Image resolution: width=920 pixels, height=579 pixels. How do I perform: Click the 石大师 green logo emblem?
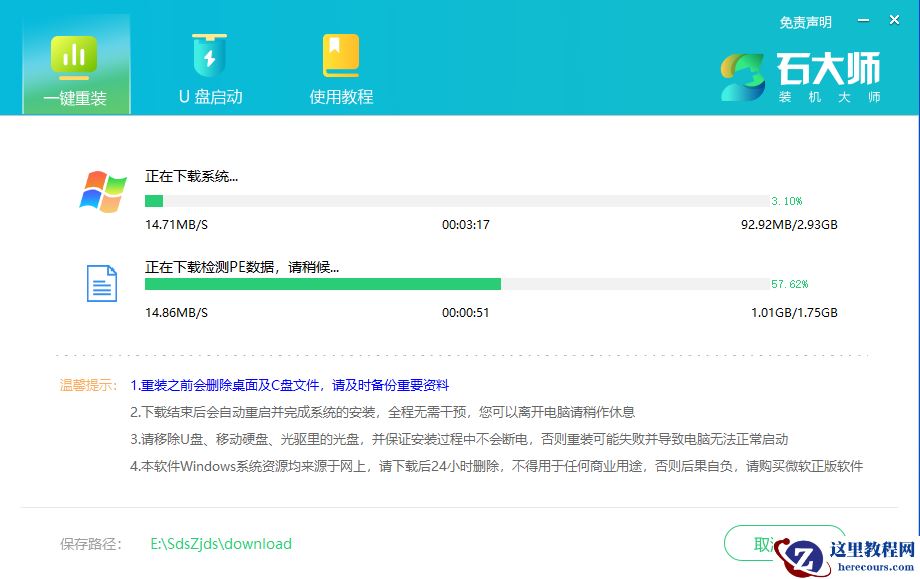click(742, 75)
